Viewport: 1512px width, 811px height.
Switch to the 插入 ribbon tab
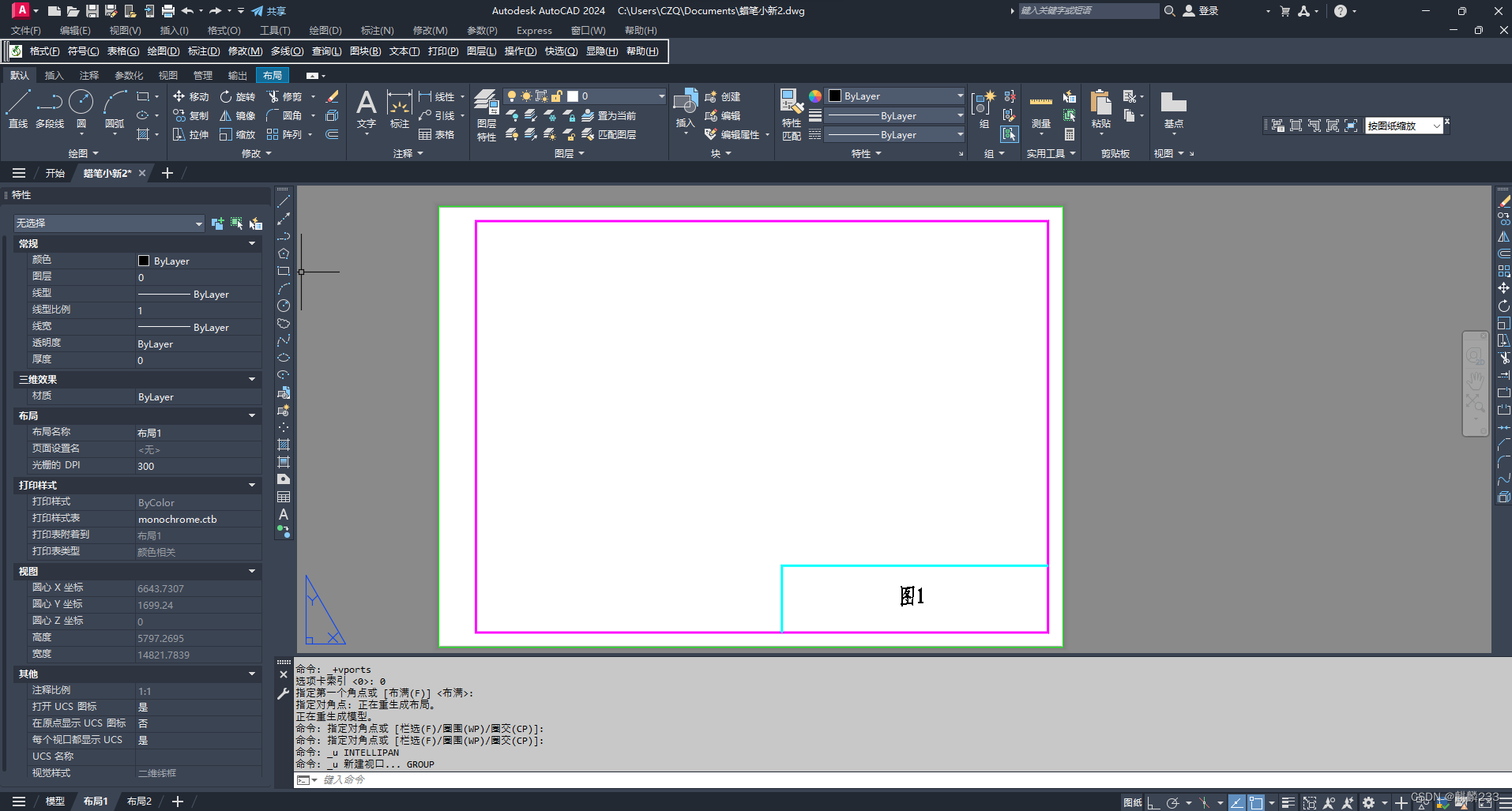click(x=54, y=75)
